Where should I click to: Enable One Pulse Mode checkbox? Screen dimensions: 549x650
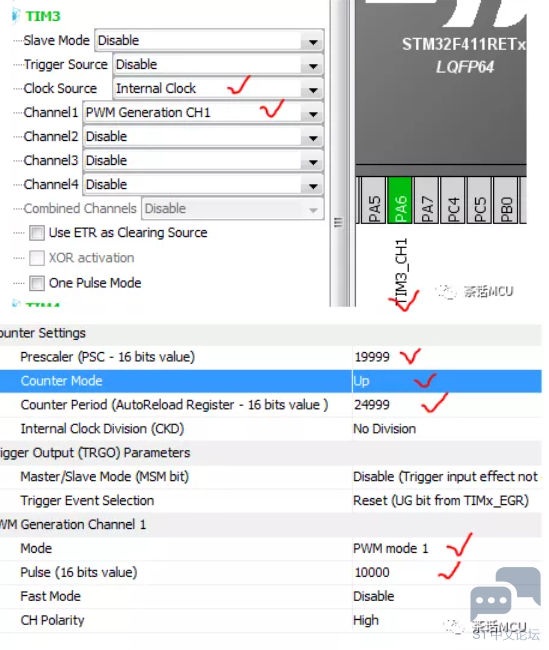tap(37, 284)
